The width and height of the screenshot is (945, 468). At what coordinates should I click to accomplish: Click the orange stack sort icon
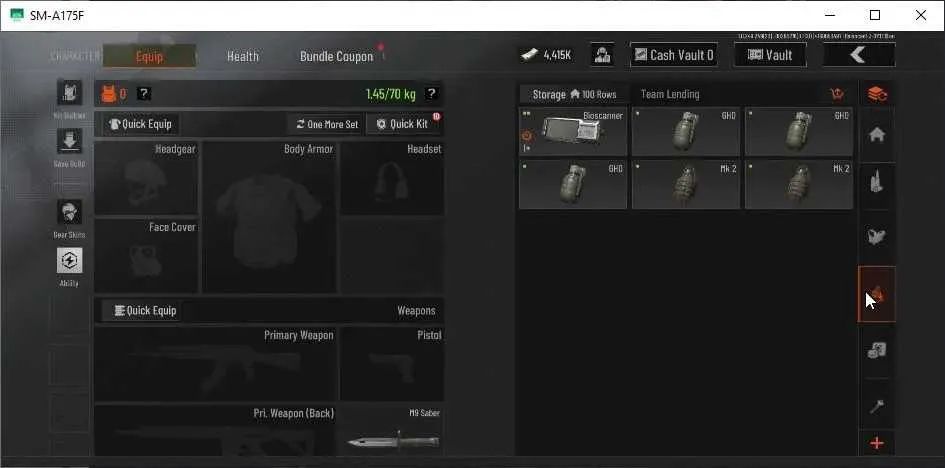877,94
